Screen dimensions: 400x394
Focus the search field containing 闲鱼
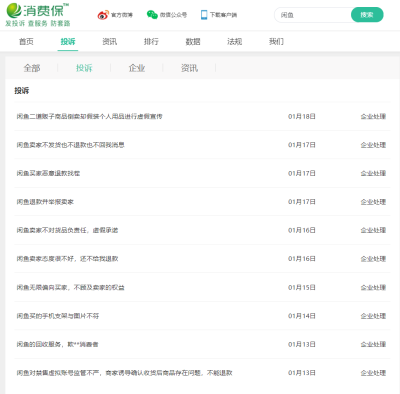pyautogui.click(x=313, y=15)
